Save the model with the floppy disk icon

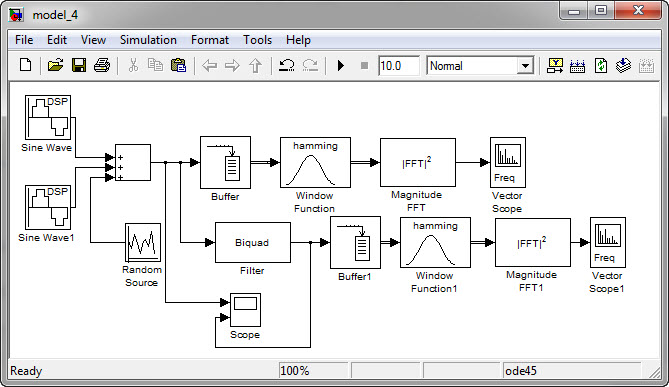click(x=79, y=66)
